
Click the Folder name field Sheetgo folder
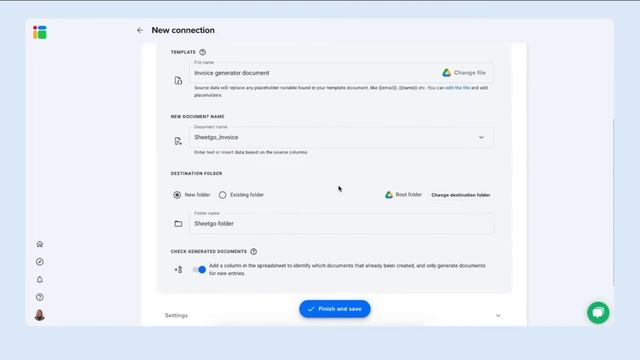click(342, 224)
